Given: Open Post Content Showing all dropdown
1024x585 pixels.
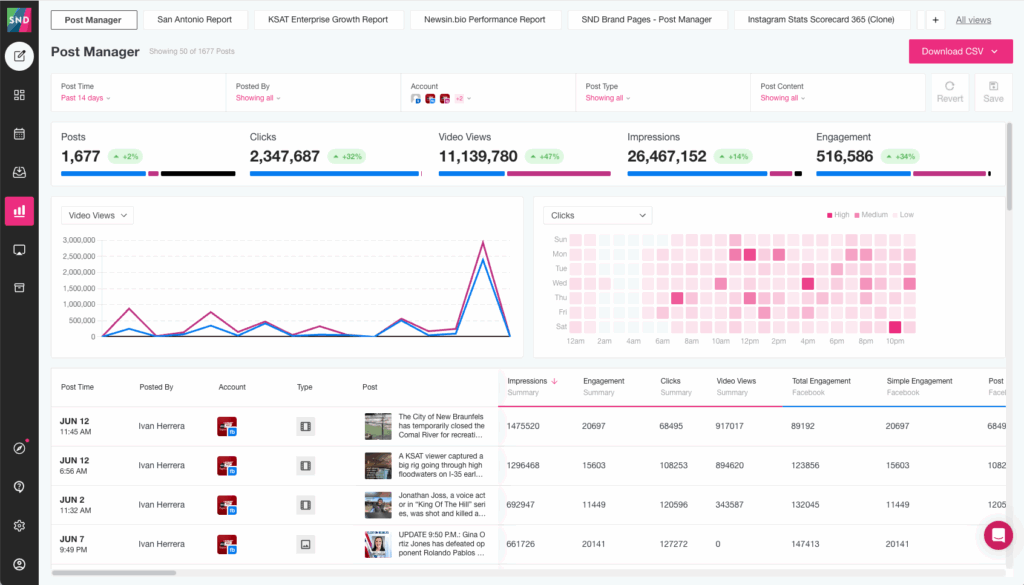Looking at the screenshot, I should click(782, 98).
